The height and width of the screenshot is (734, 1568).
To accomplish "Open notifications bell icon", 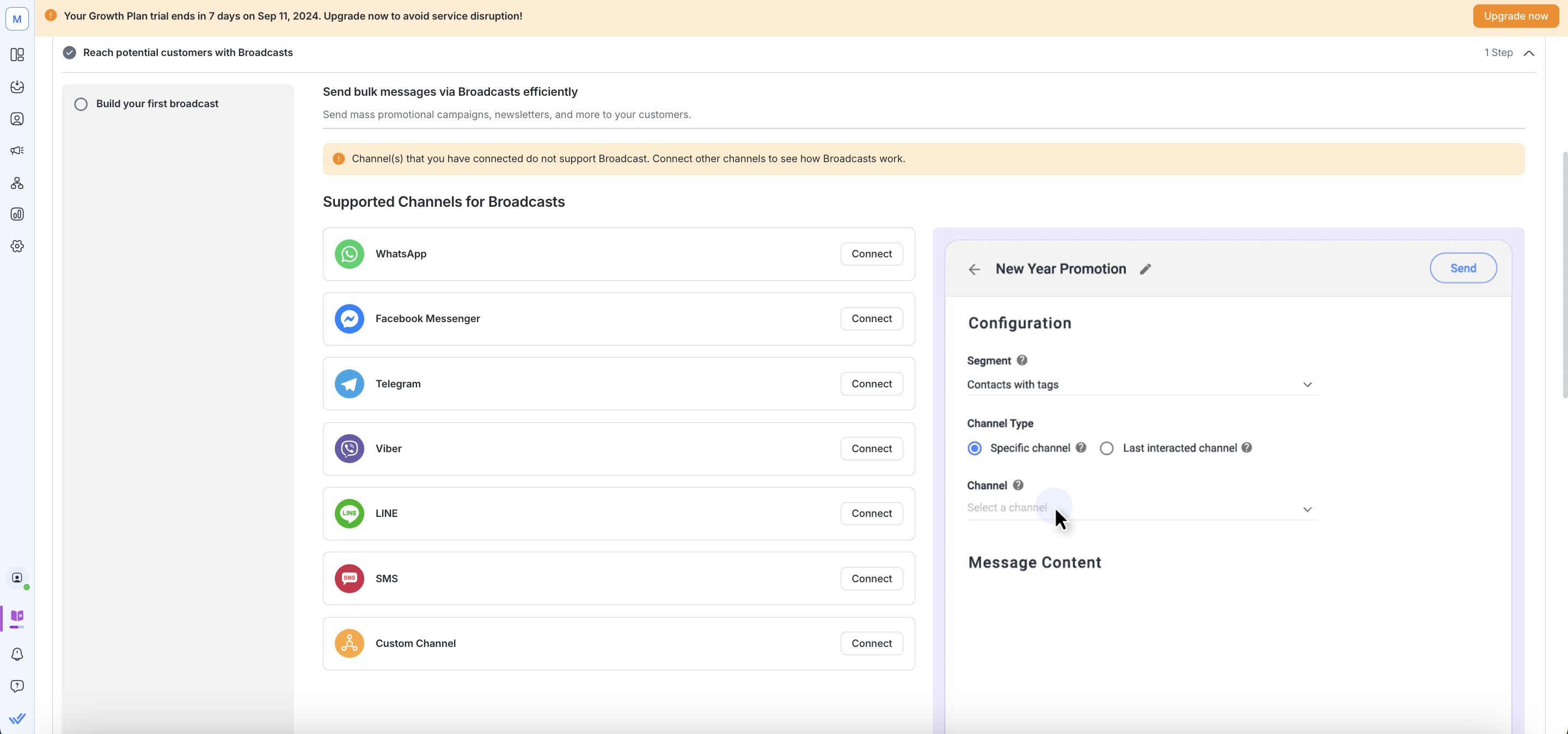I will [17, 655].
